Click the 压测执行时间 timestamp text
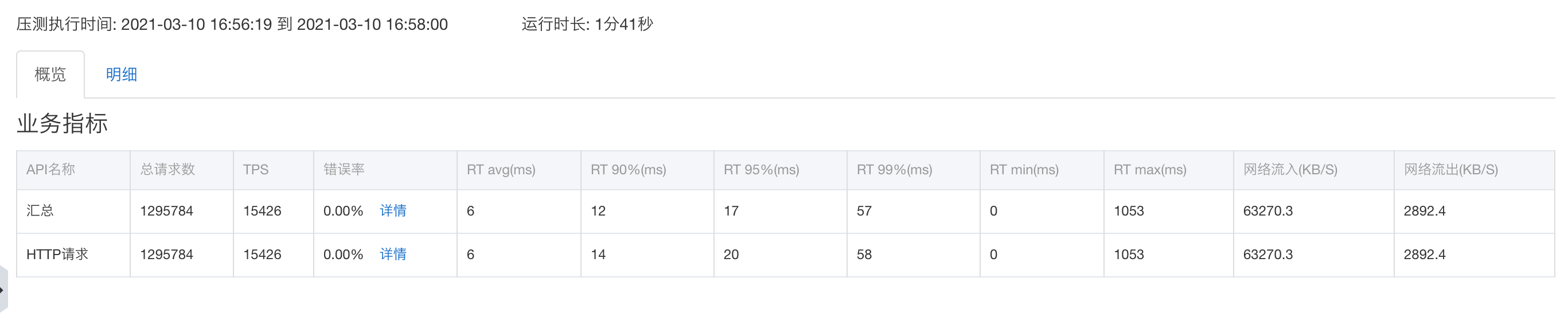Viewport: 1568px width, 313px height. tap(232, 24)
